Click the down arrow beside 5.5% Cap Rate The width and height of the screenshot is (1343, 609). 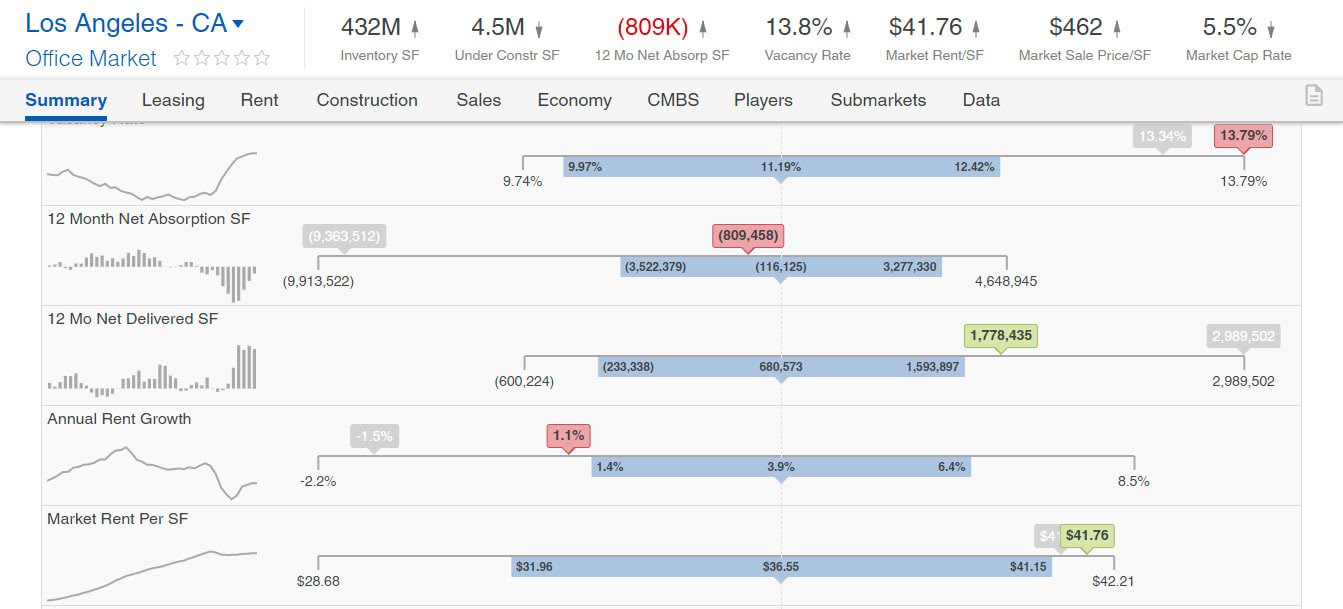click(1271, 29)
